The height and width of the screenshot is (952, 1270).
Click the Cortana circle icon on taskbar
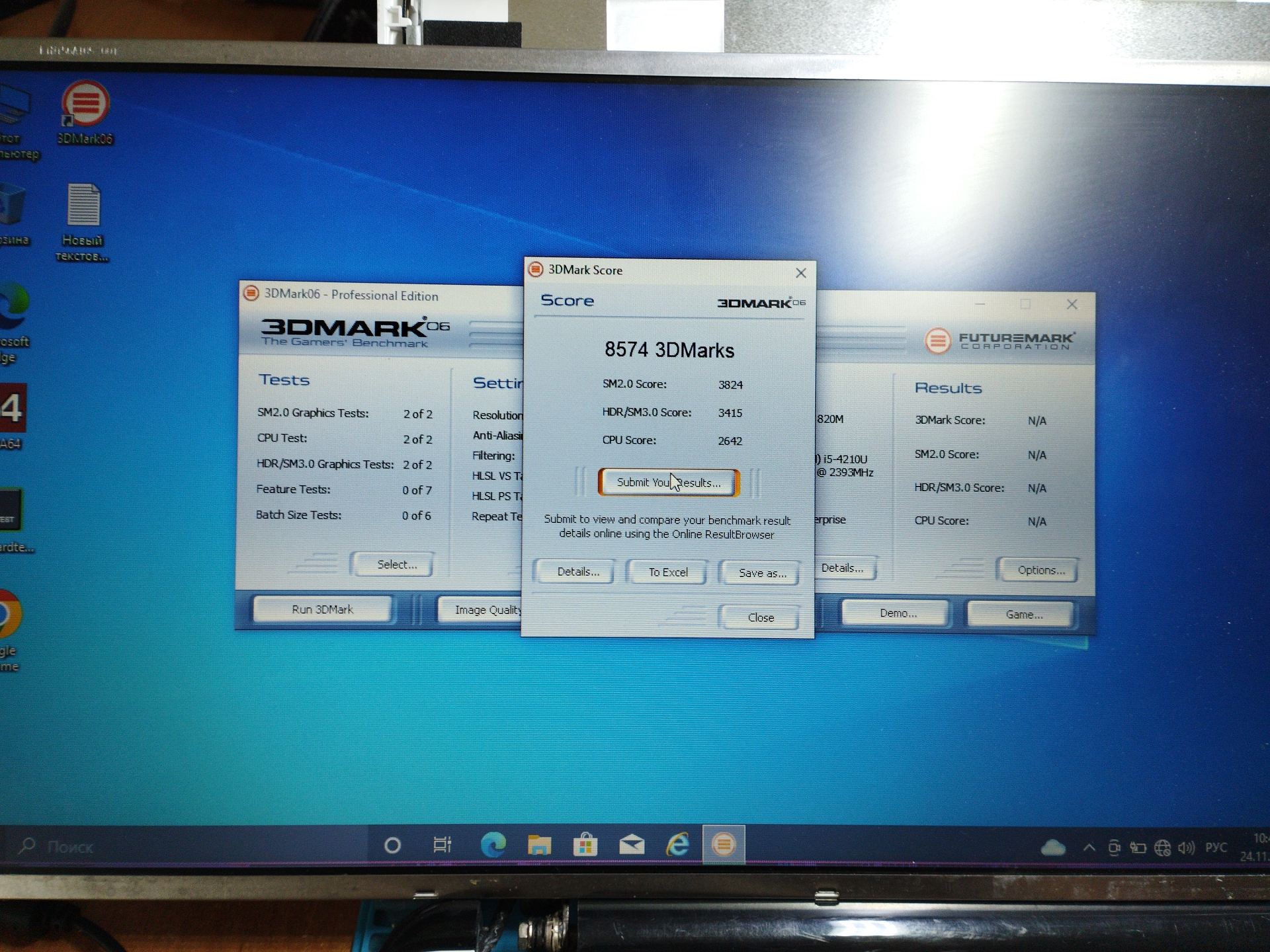pos(392,845)
